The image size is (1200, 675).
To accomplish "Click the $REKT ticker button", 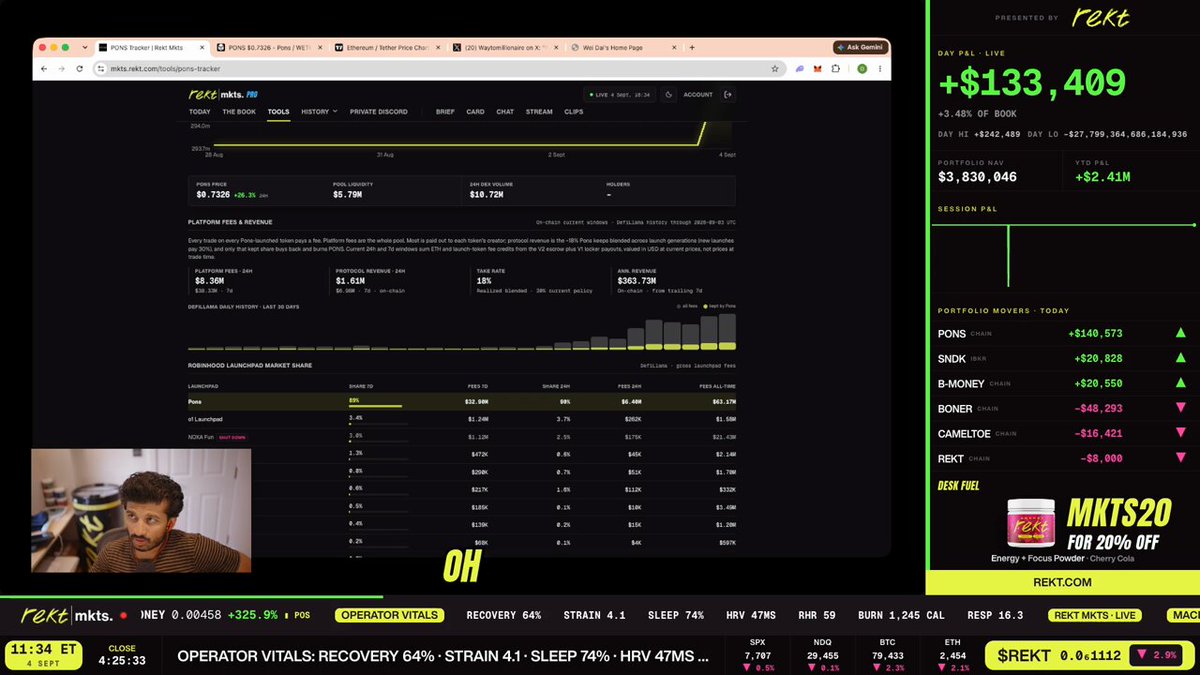I will pyautogui.click(x=1088, y=655).
